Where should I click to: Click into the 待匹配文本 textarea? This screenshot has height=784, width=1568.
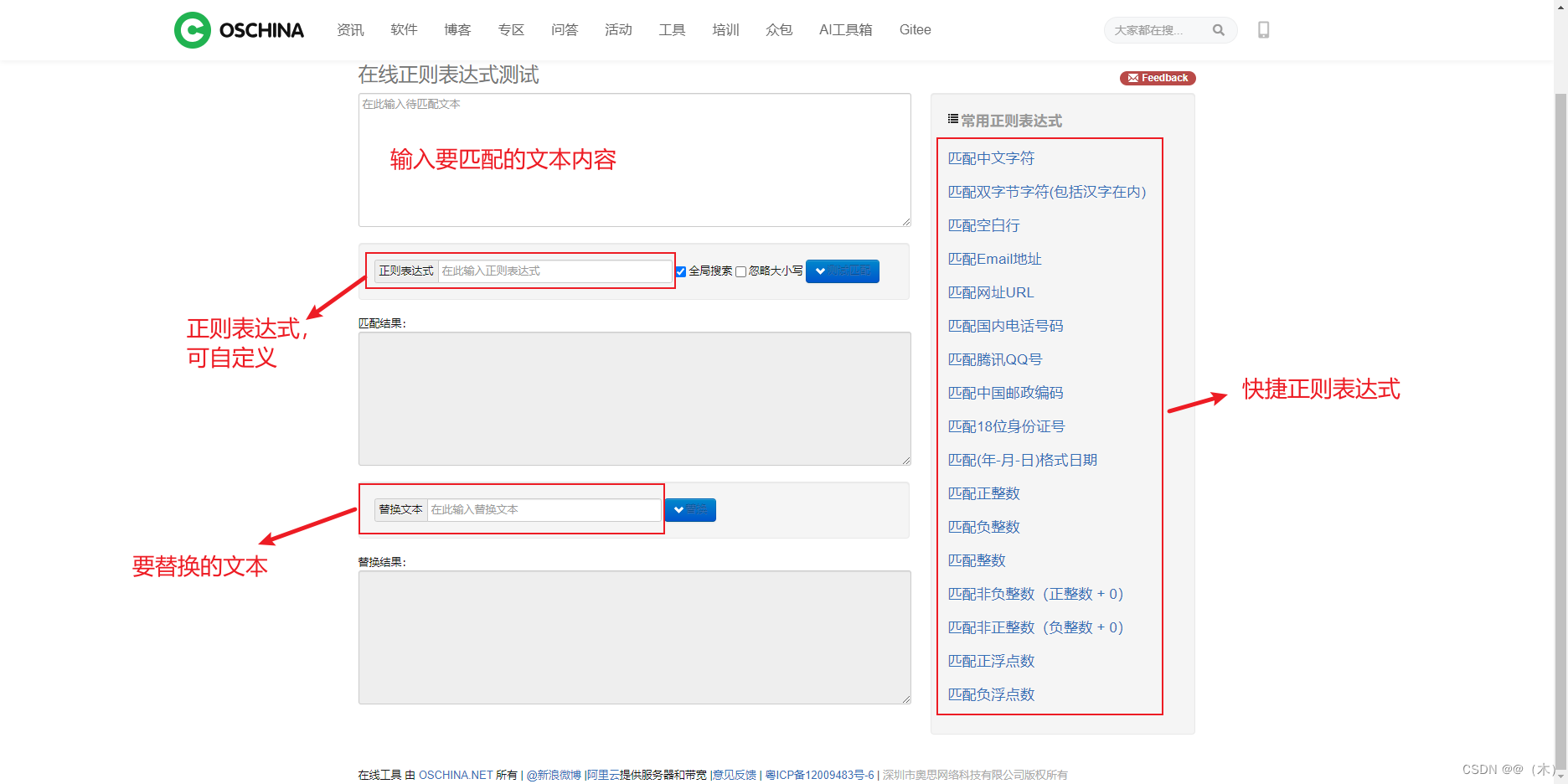pyautogui.click(x=635, y=160)
